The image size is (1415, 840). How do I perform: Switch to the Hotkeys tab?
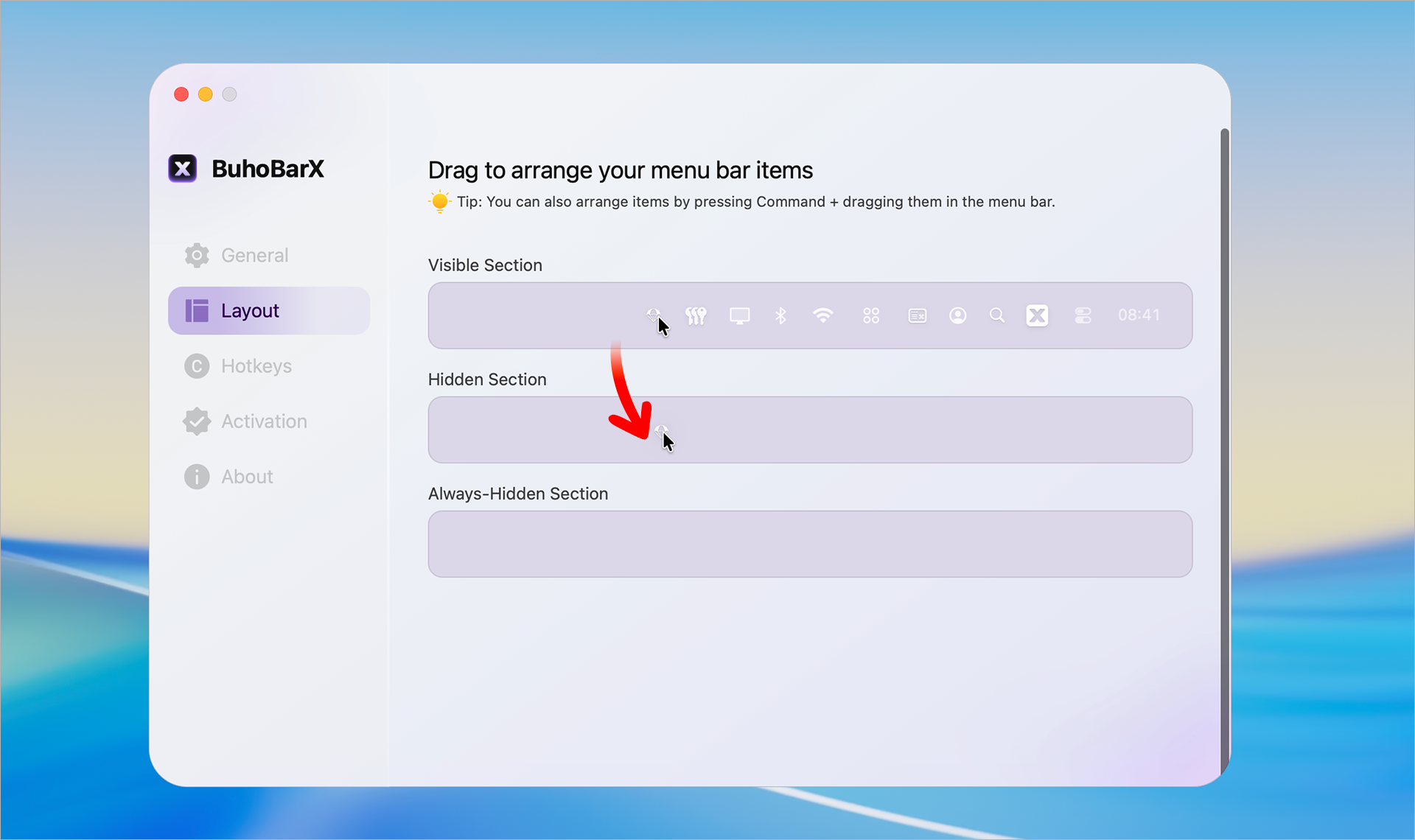256,366
